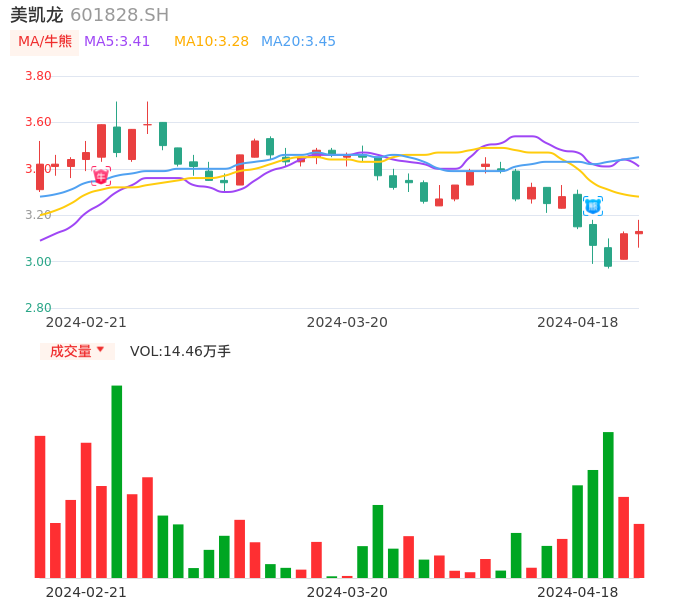Click the first red volume bar on left
The image size is (686, 606).
[40, 506]
